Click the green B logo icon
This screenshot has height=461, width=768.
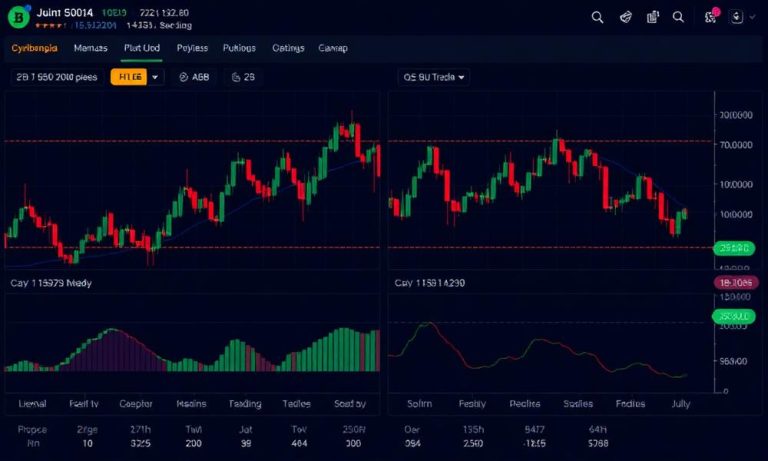(x=17, y=18)
